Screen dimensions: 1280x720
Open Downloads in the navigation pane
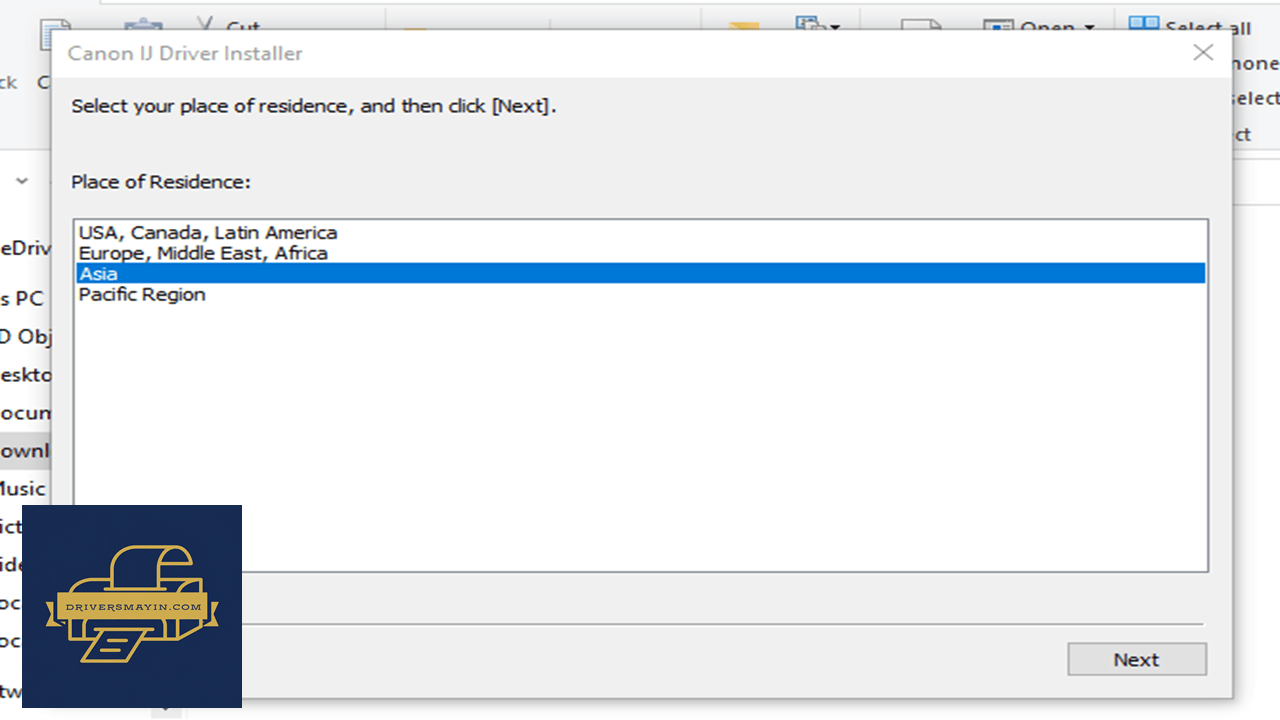(x=25, y=451)
